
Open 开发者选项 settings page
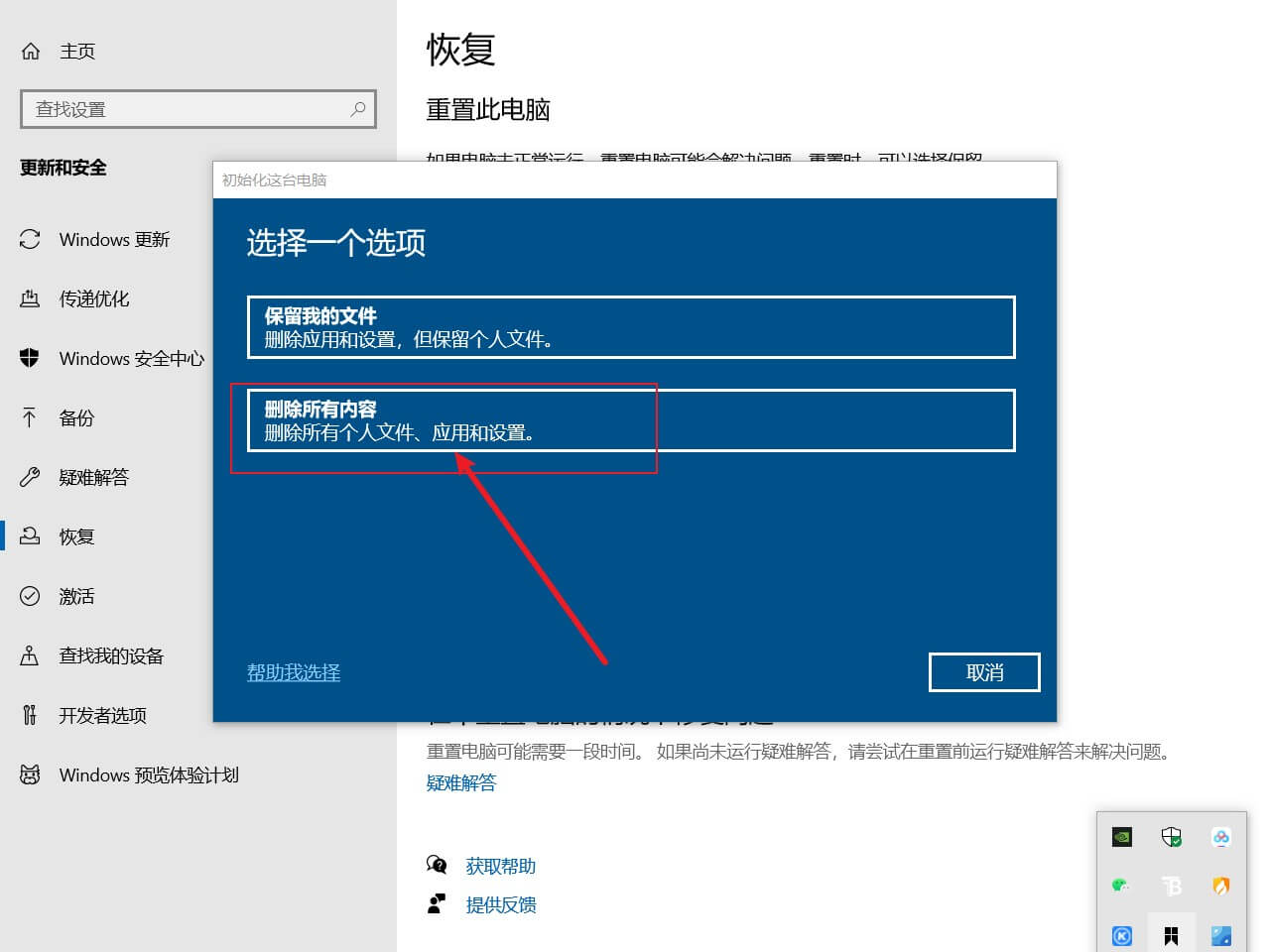(102, 715)
